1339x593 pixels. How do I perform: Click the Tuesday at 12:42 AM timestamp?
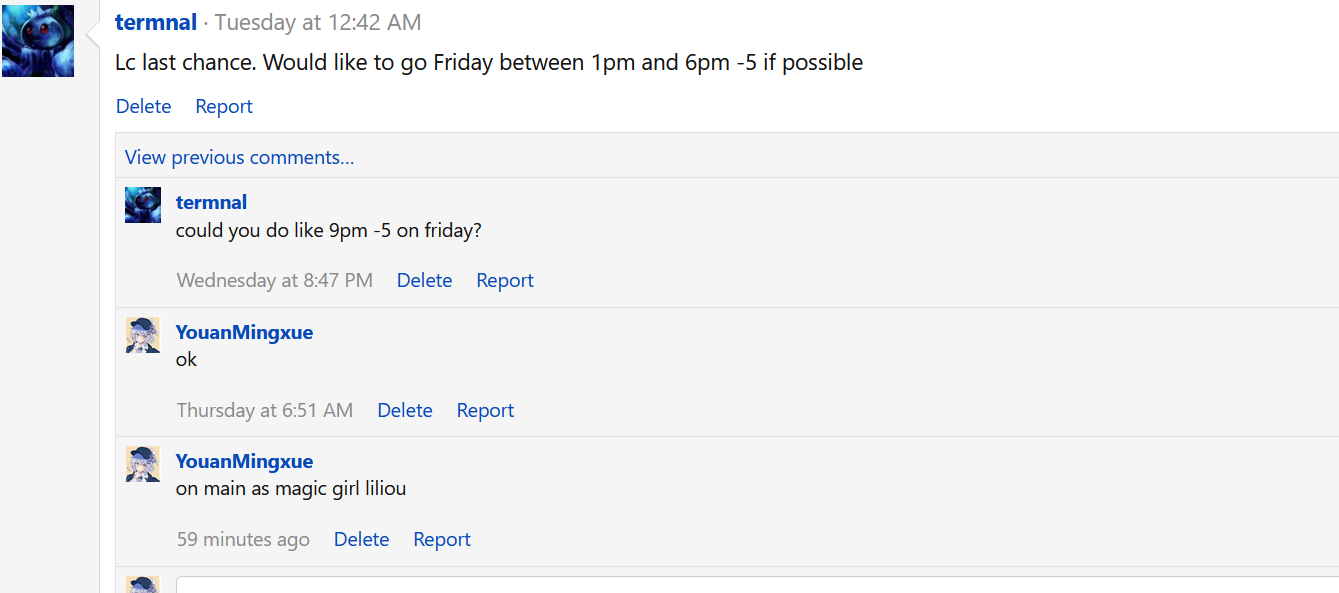tap(318, 22)
